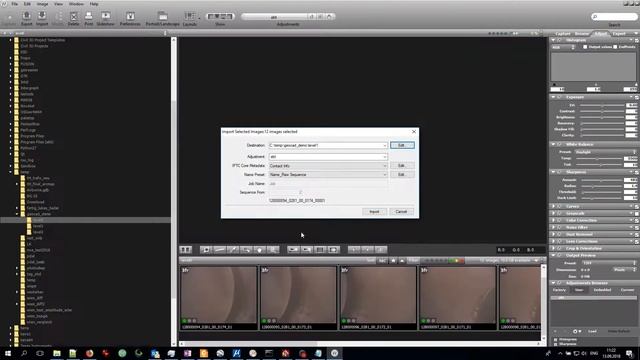Screen dimensions: 640x360
Task: Open the Destination dropdown in import dialog
Action: pyautogui.click(x=384, y=145)
